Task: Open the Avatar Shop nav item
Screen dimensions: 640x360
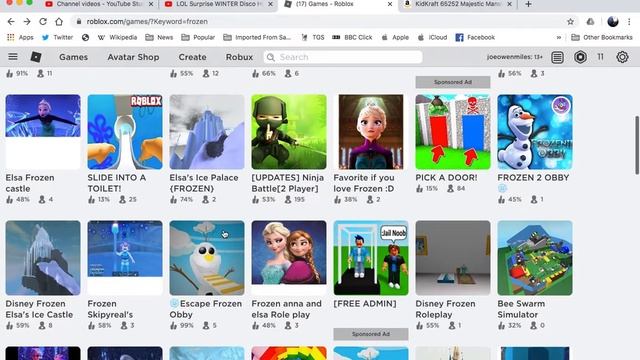Action: point(133,57)
